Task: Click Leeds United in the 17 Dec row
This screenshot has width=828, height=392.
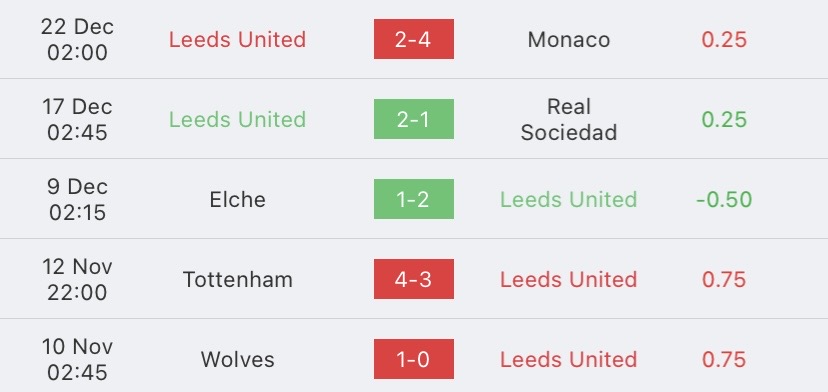Action: 237,119
